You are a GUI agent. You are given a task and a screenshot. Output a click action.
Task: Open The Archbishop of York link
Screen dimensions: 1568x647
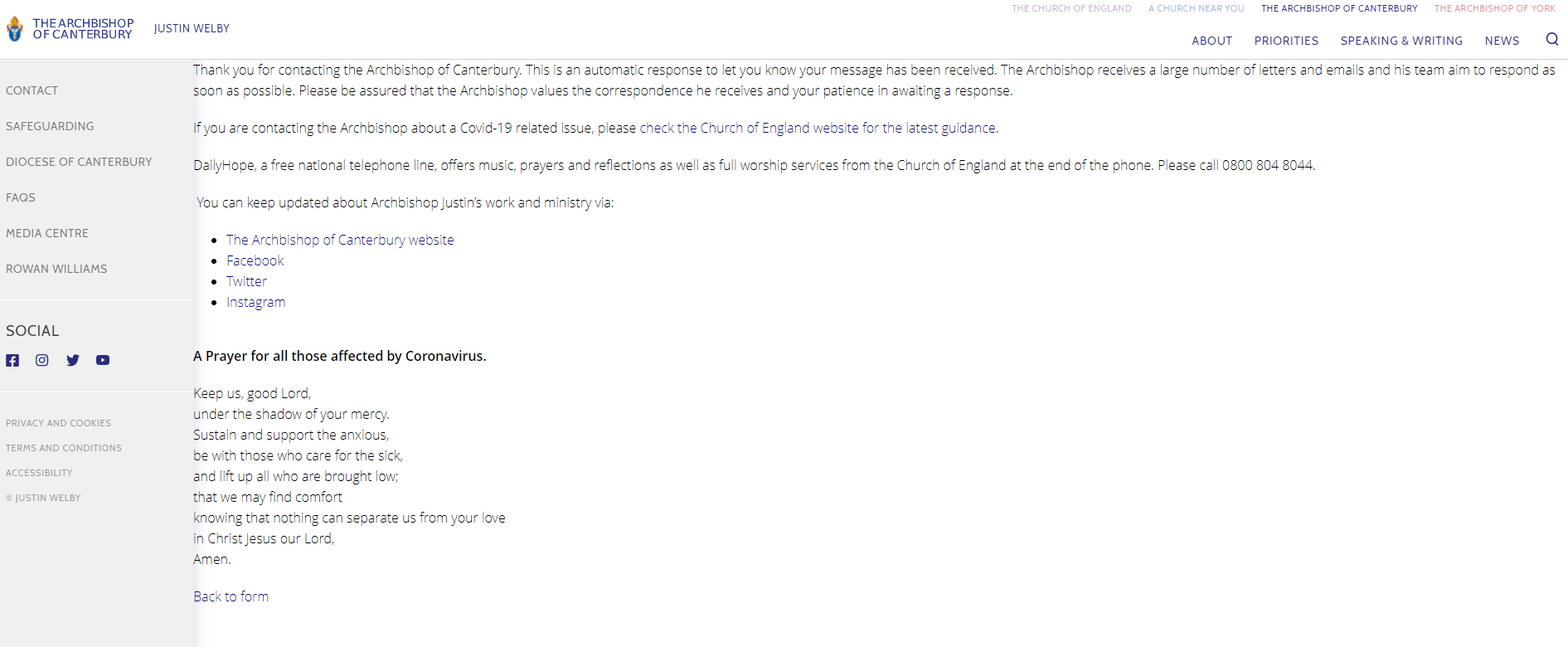1495,8
